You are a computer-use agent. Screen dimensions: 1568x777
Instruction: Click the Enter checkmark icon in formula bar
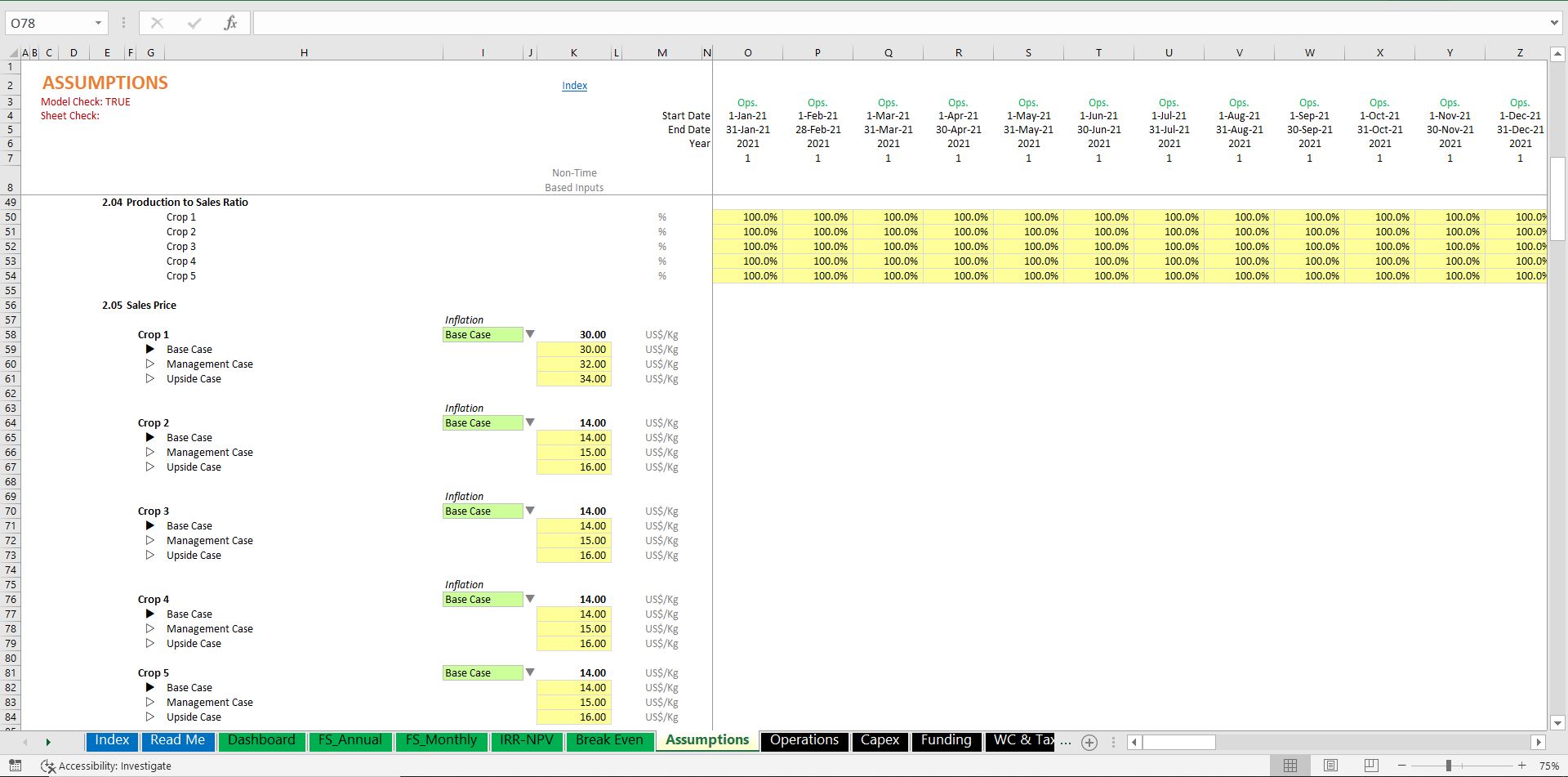pos(194,23)
